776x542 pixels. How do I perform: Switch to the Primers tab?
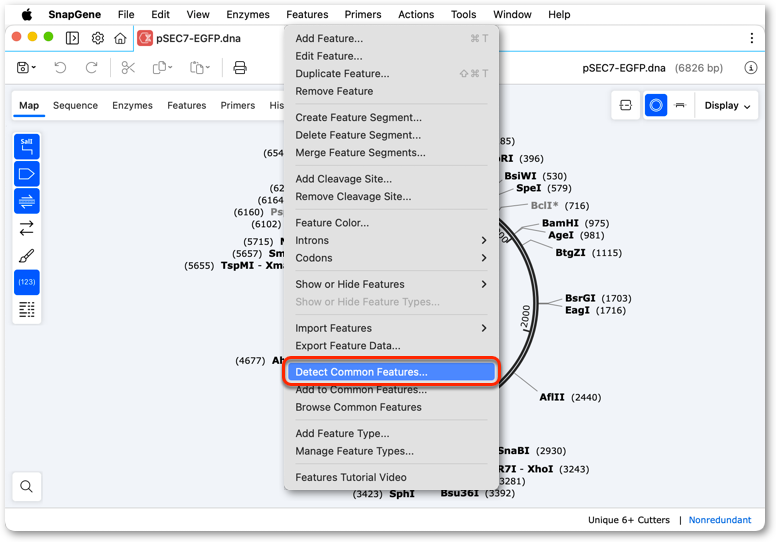[x=238, y=105]
